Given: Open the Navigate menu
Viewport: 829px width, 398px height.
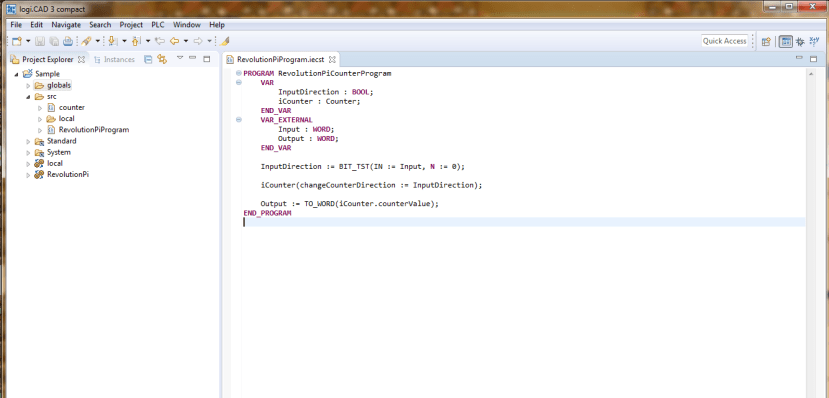Looking at the screenshot, I should tap(66, 25).
